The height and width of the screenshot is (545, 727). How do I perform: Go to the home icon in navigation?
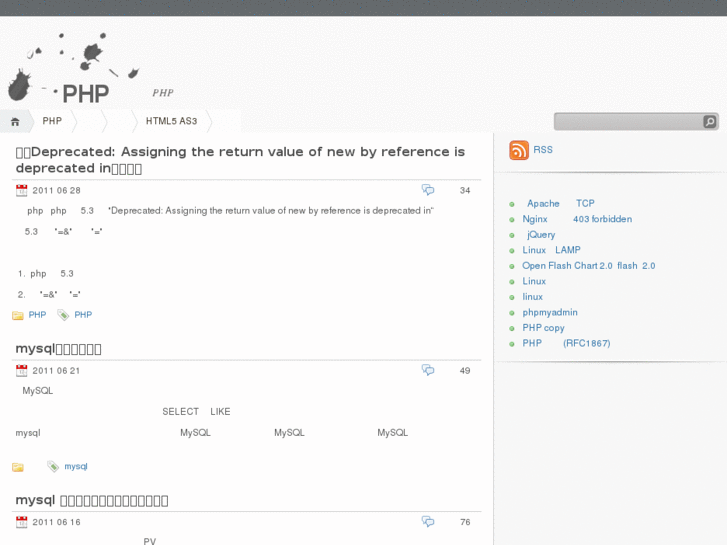[x=15, y=122]
